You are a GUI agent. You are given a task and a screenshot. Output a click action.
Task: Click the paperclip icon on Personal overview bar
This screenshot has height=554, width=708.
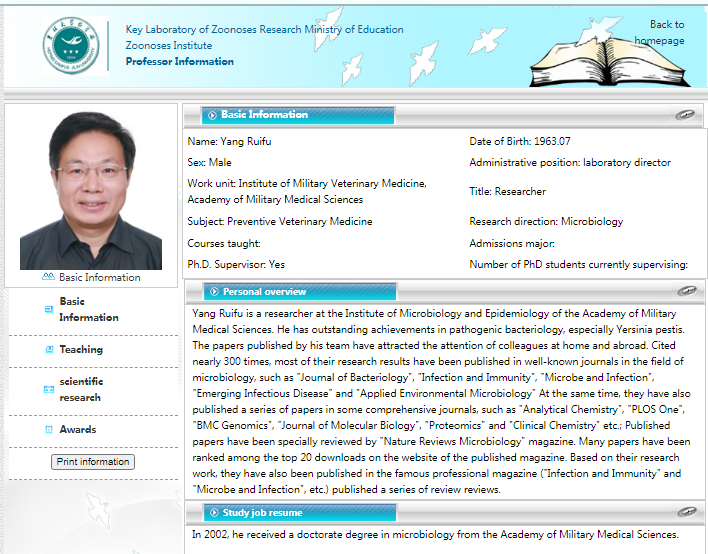pos(685,291)
